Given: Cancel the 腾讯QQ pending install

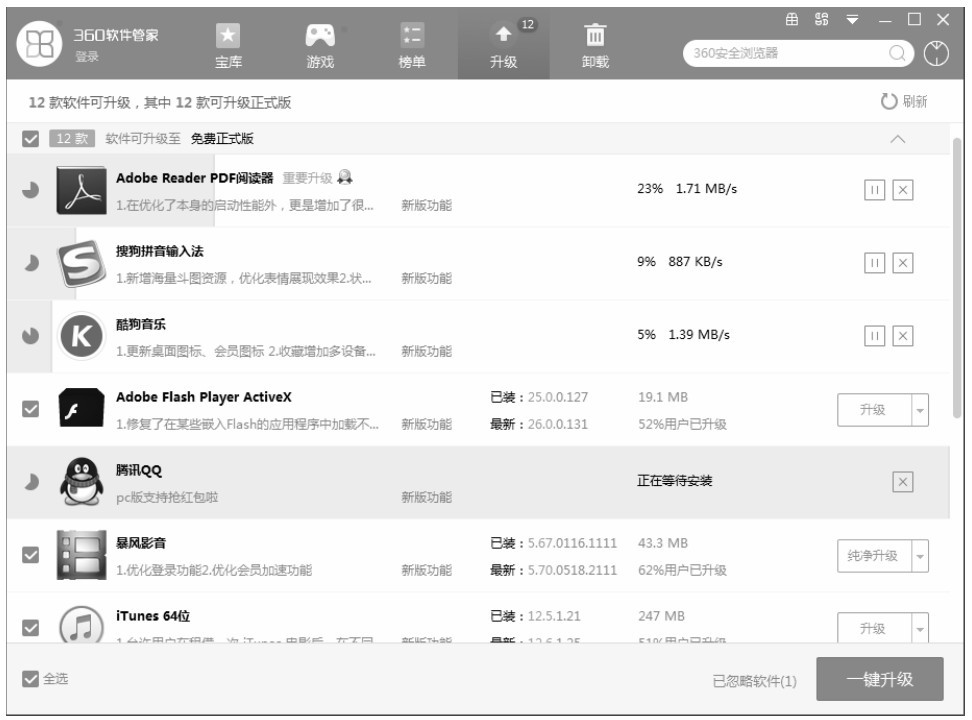Looking at the screenshot, I should (x=903, y=482).
